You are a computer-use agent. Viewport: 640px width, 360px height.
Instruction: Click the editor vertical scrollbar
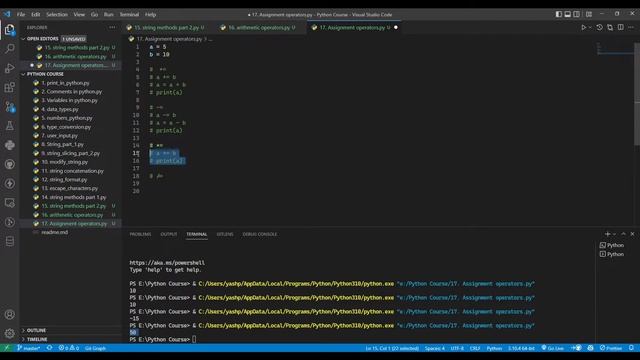[637, 94]
